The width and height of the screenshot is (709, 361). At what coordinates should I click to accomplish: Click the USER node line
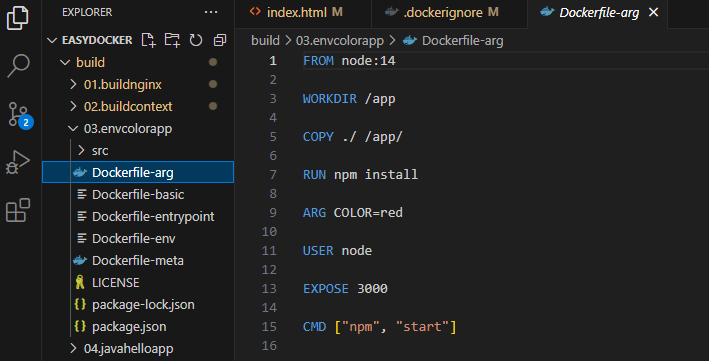click(x=337, y=251)
